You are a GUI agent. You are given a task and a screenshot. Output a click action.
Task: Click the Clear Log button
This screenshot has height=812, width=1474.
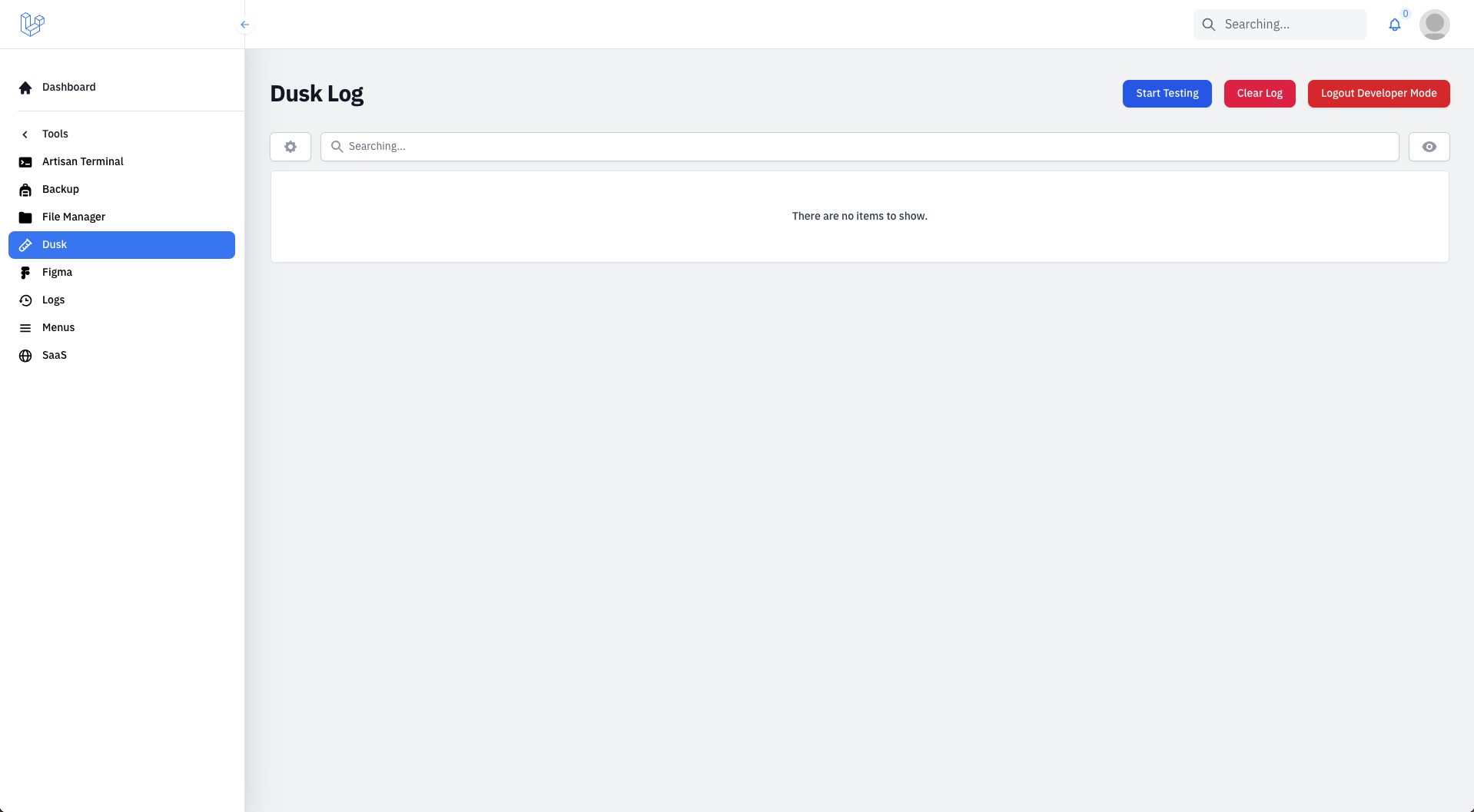coord(1260,94)
